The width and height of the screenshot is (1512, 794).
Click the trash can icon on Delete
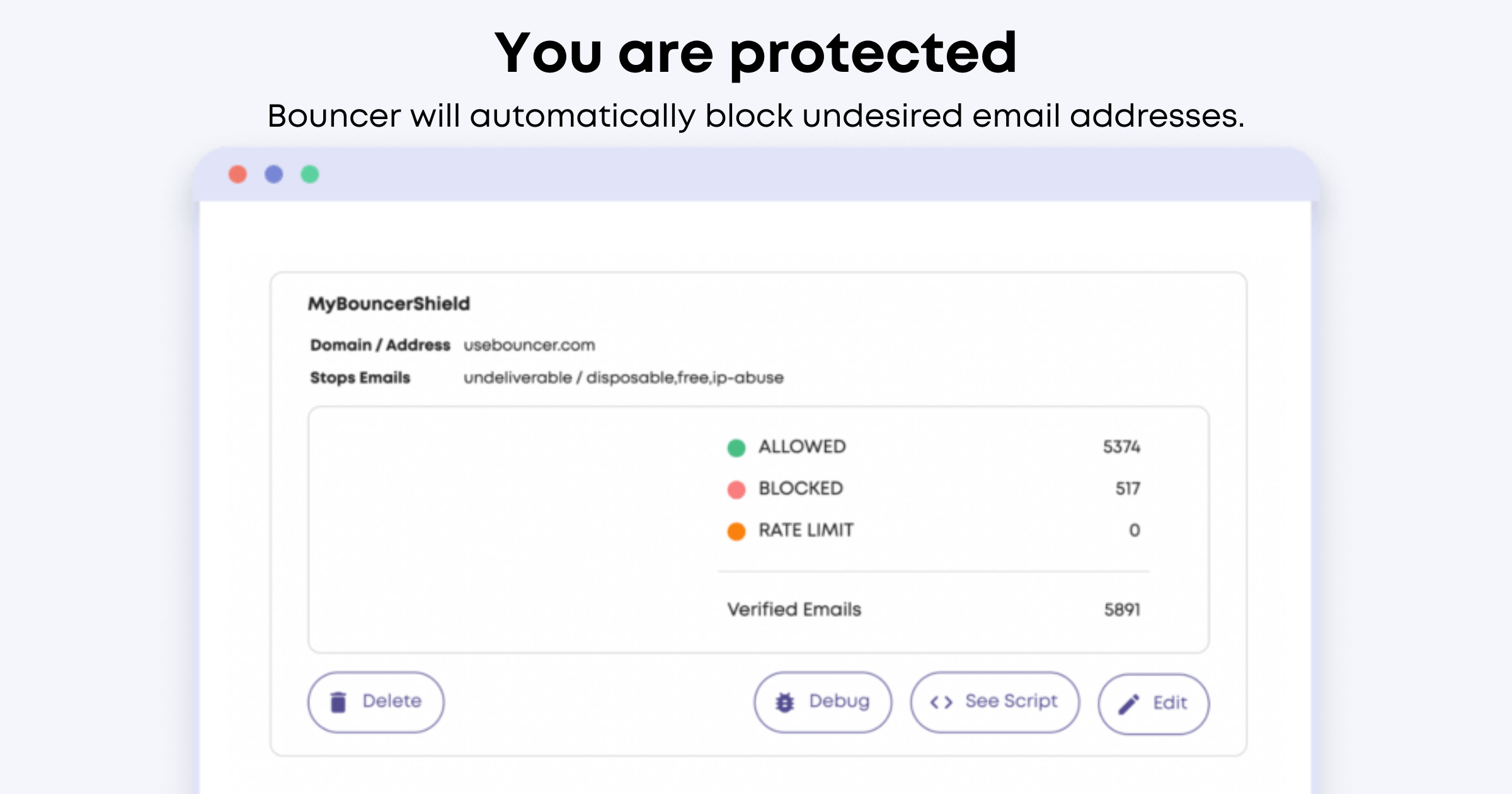(338, 702)
